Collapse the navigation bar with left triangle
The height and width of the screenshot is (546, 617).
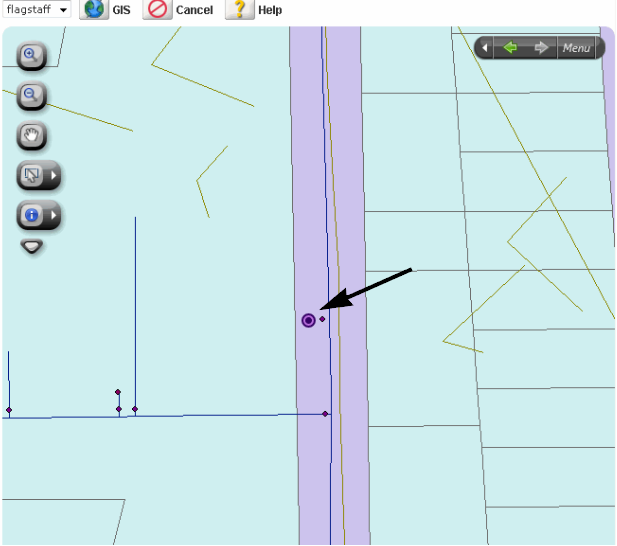[x=486, y=48]
